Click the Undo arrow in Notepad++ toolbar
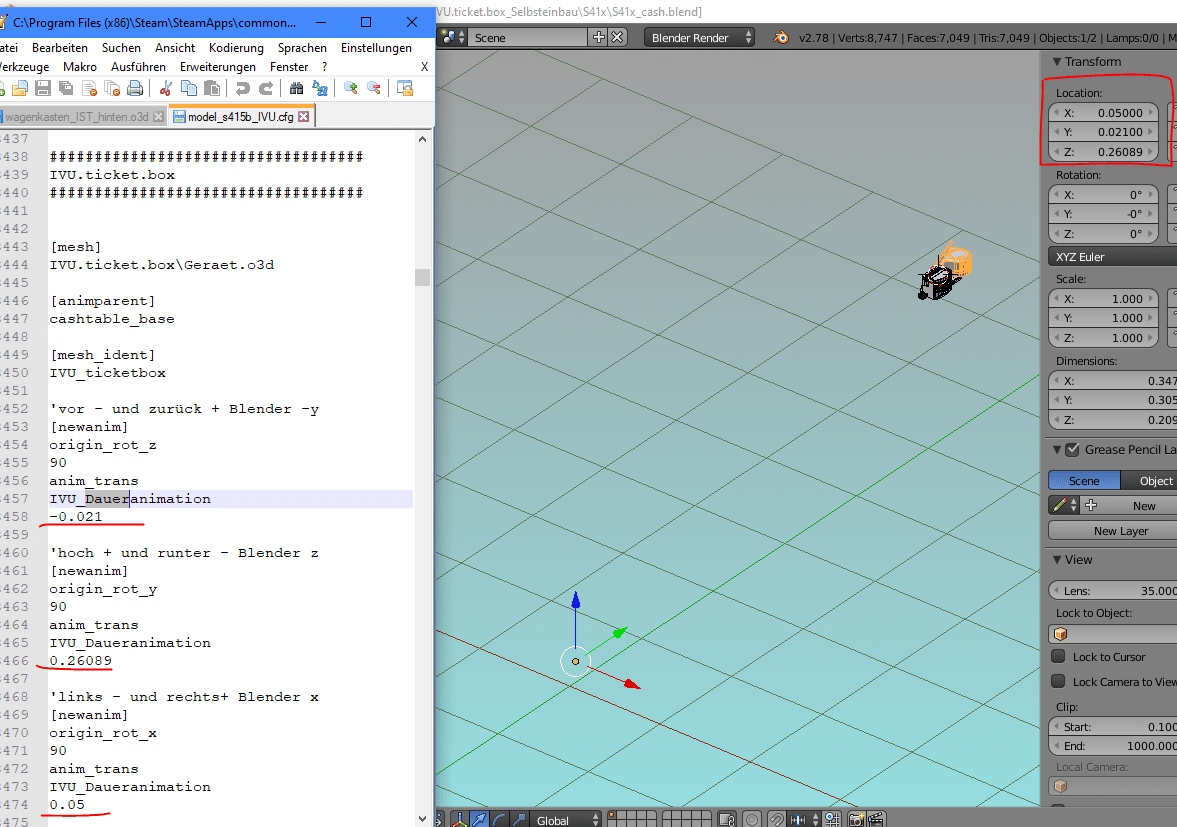 (243, 89)
